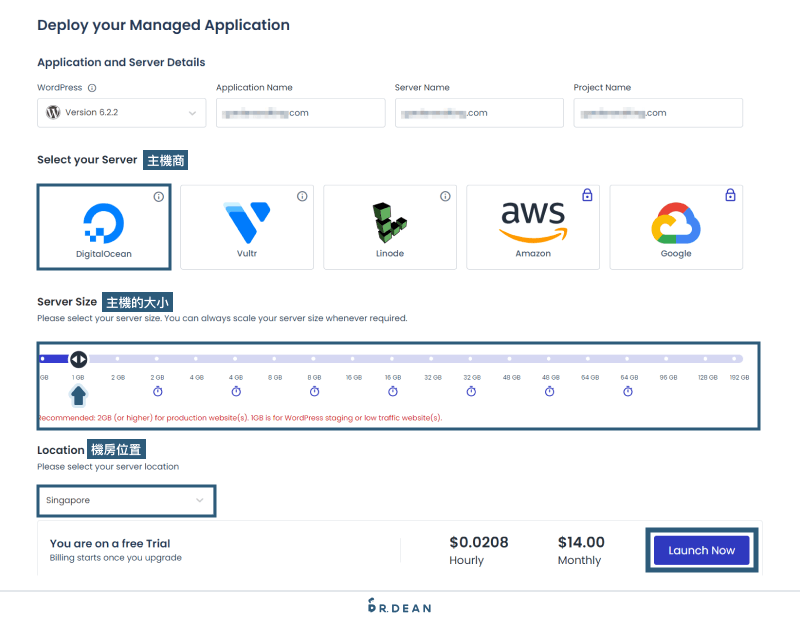Click the info icon on Linode tile
This screenshot has height=621, width=800.
coord(444,197)
